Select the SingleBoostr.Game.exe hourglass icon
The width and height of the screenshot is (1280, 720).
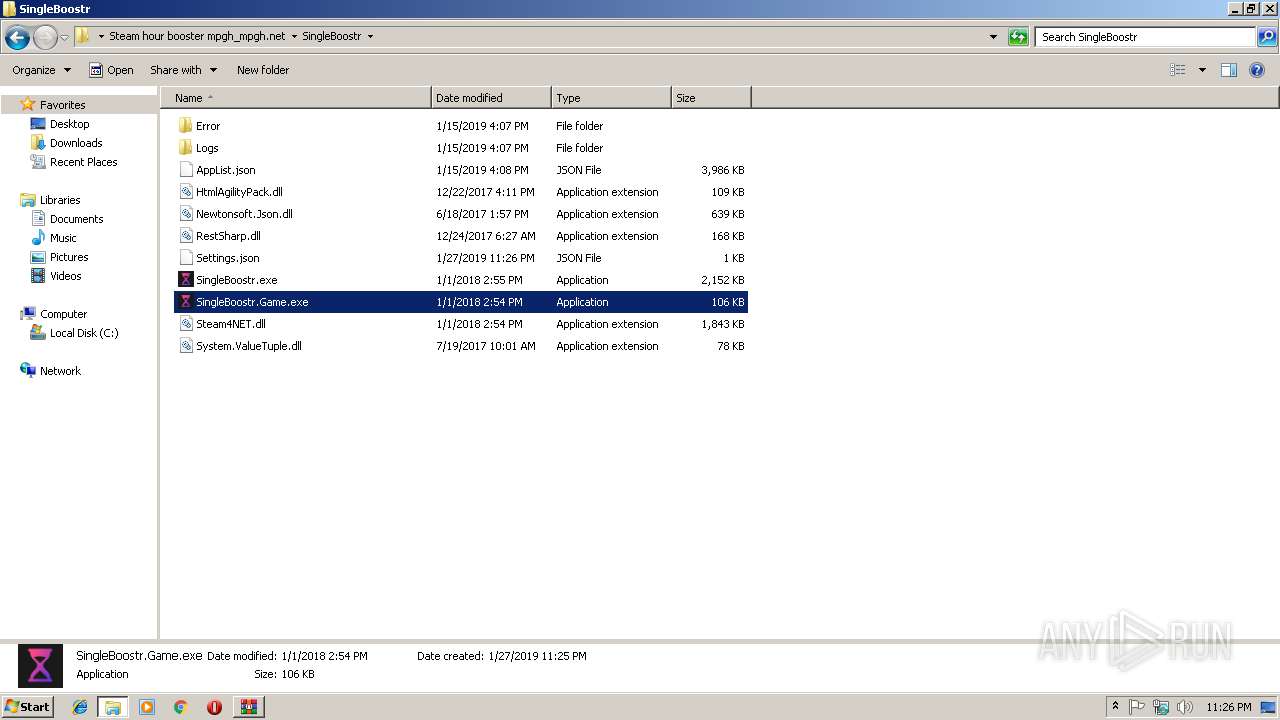pos(185,302)
